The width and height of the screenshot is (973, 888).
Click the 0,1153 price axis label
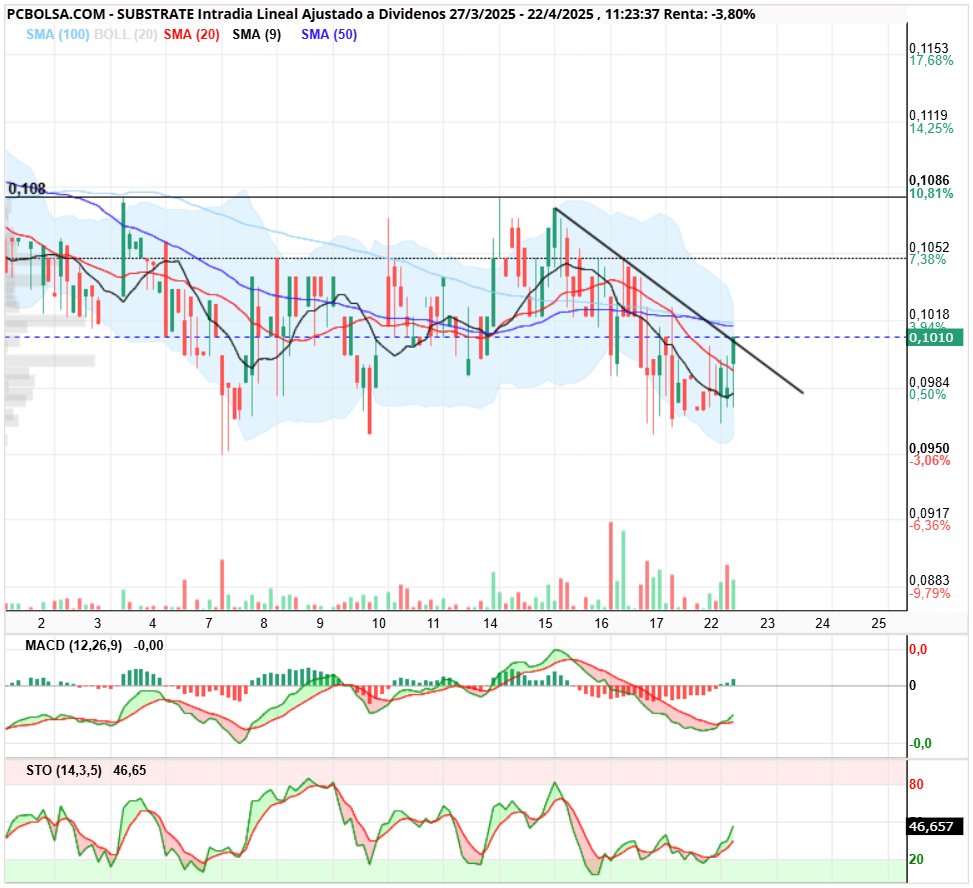pos(929,48)
